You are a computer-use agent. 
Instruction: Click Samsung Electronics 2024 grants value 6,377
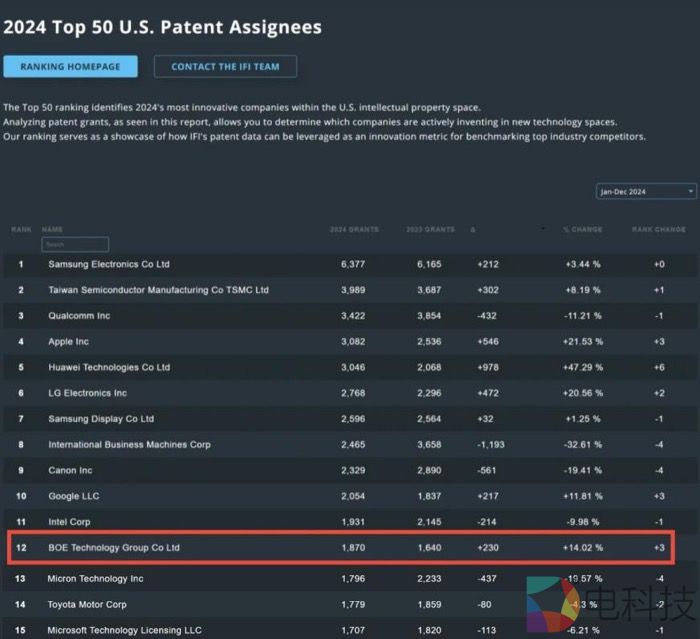[x=353, y=264]
